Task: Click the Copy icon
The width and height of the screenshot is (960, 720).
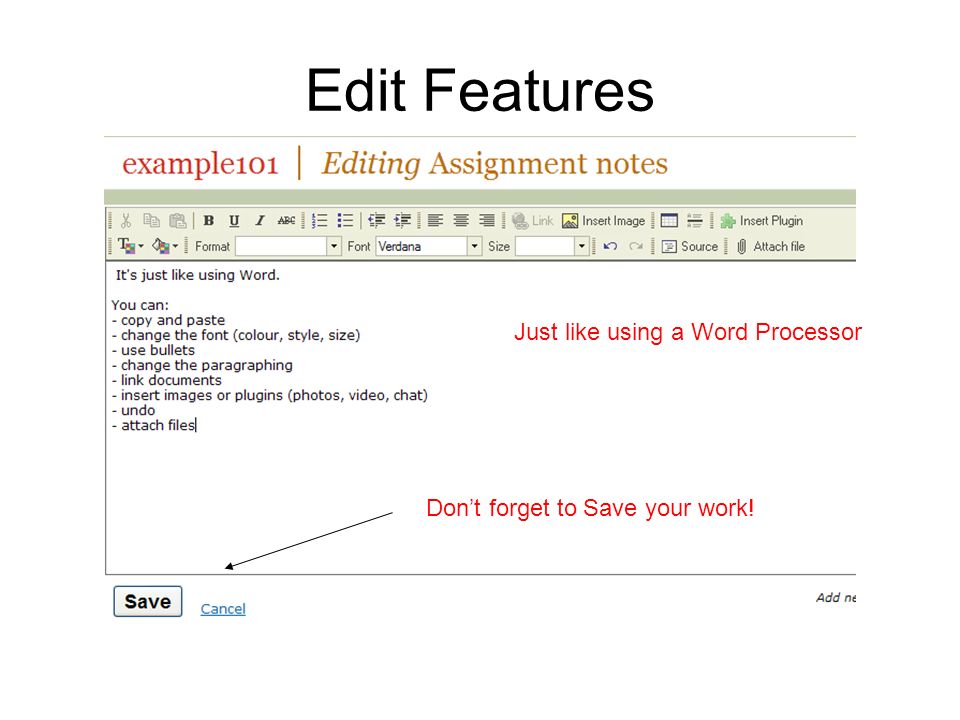Action: 151,220
